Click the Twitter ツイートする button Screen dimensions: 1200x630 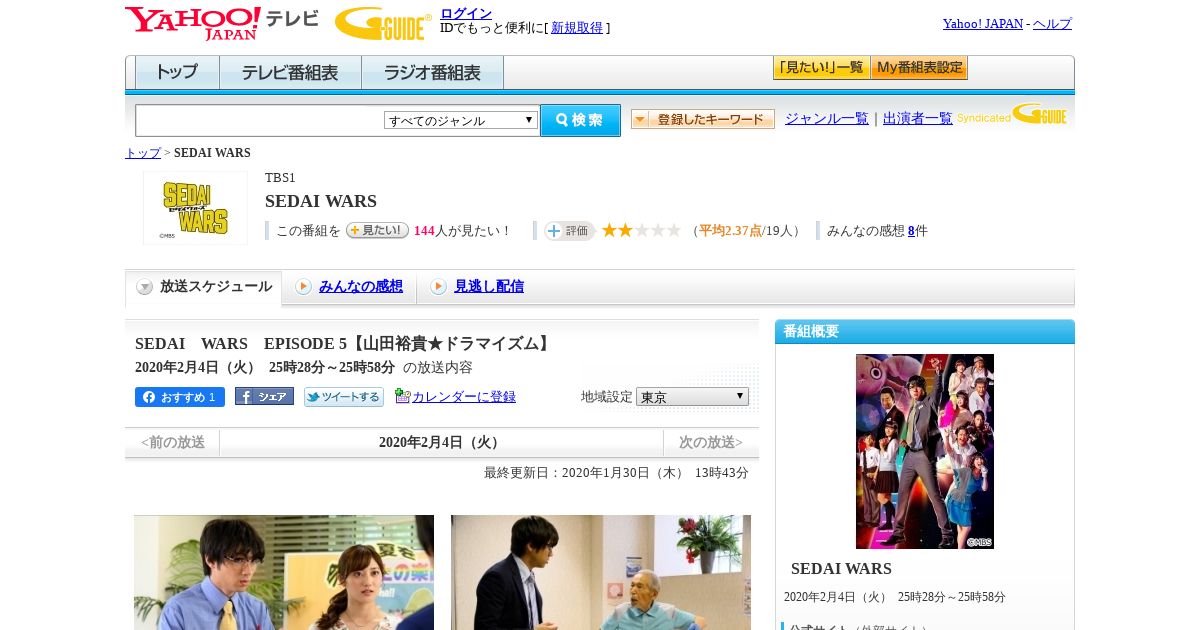344,397
